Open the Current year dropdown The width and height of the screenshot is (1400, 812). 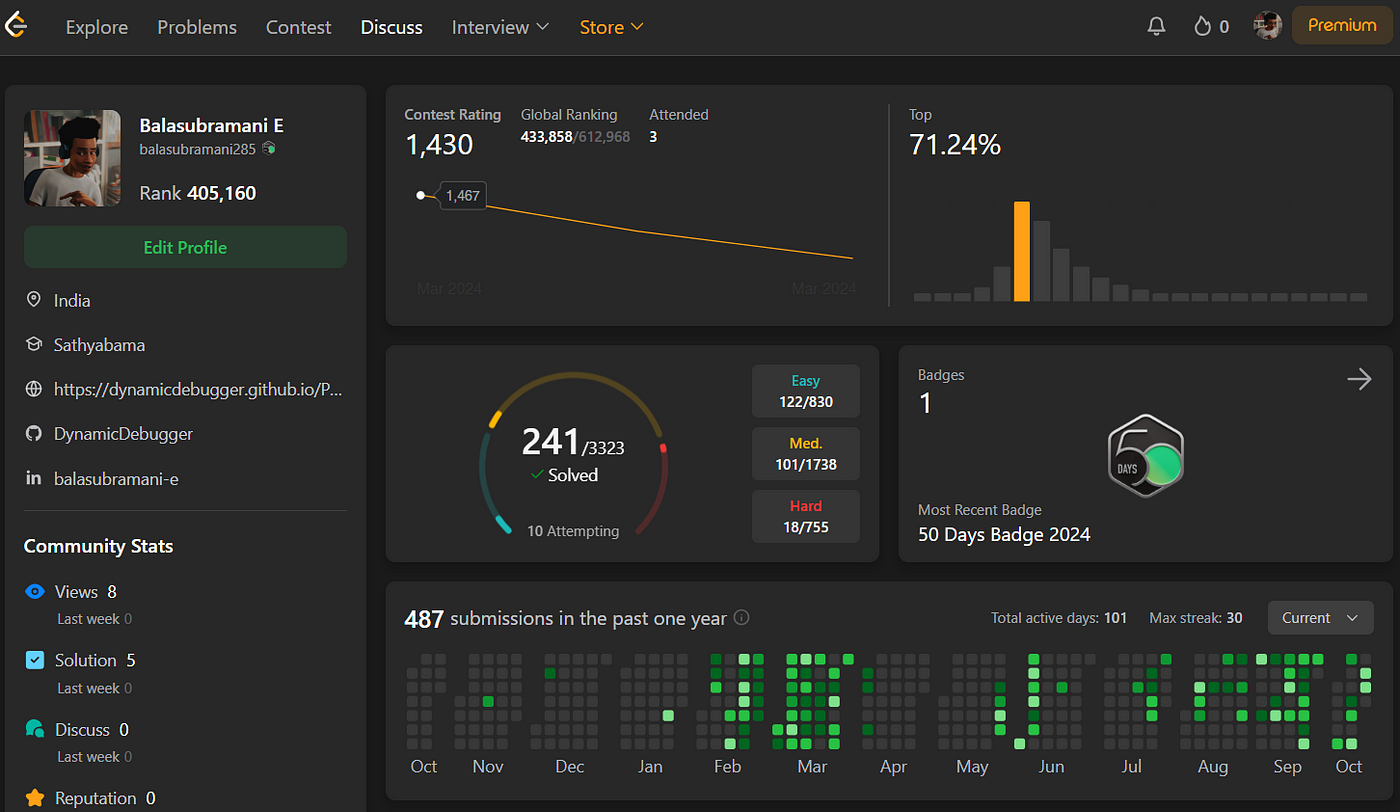pyautogui.click(x=1320, y=618)
